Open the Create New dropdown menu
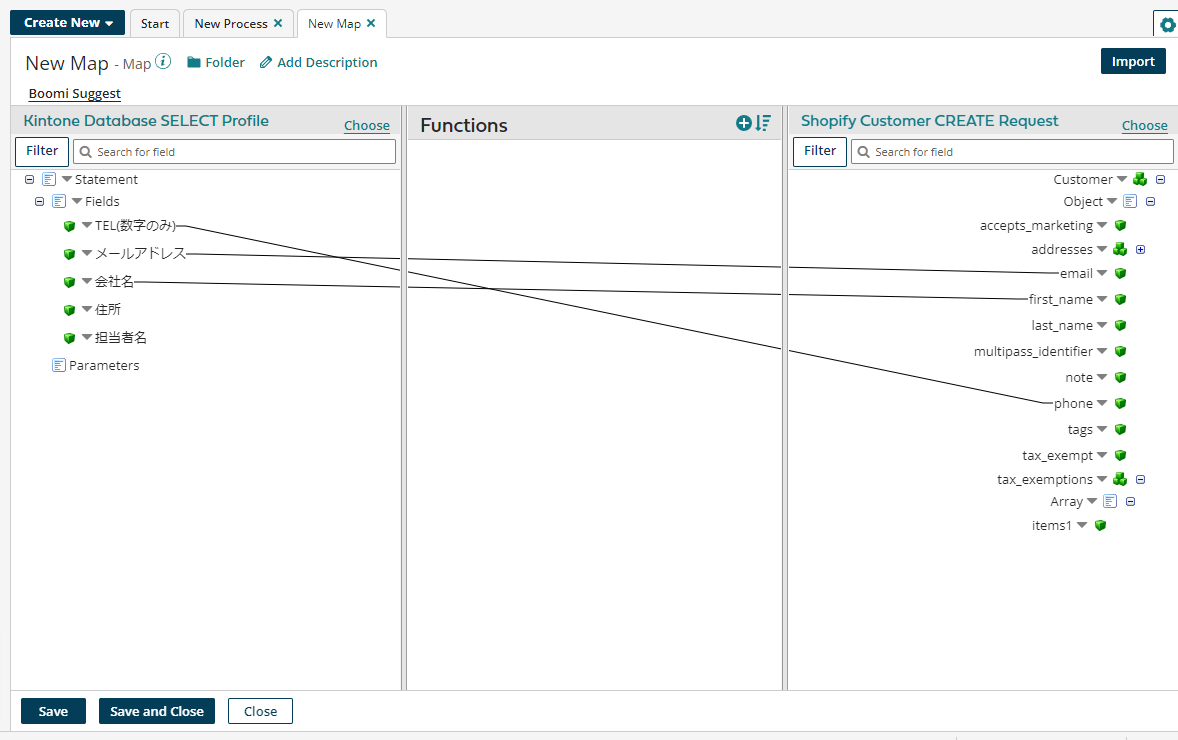Viewport: 1178px width, 740px height. [68, 23]
